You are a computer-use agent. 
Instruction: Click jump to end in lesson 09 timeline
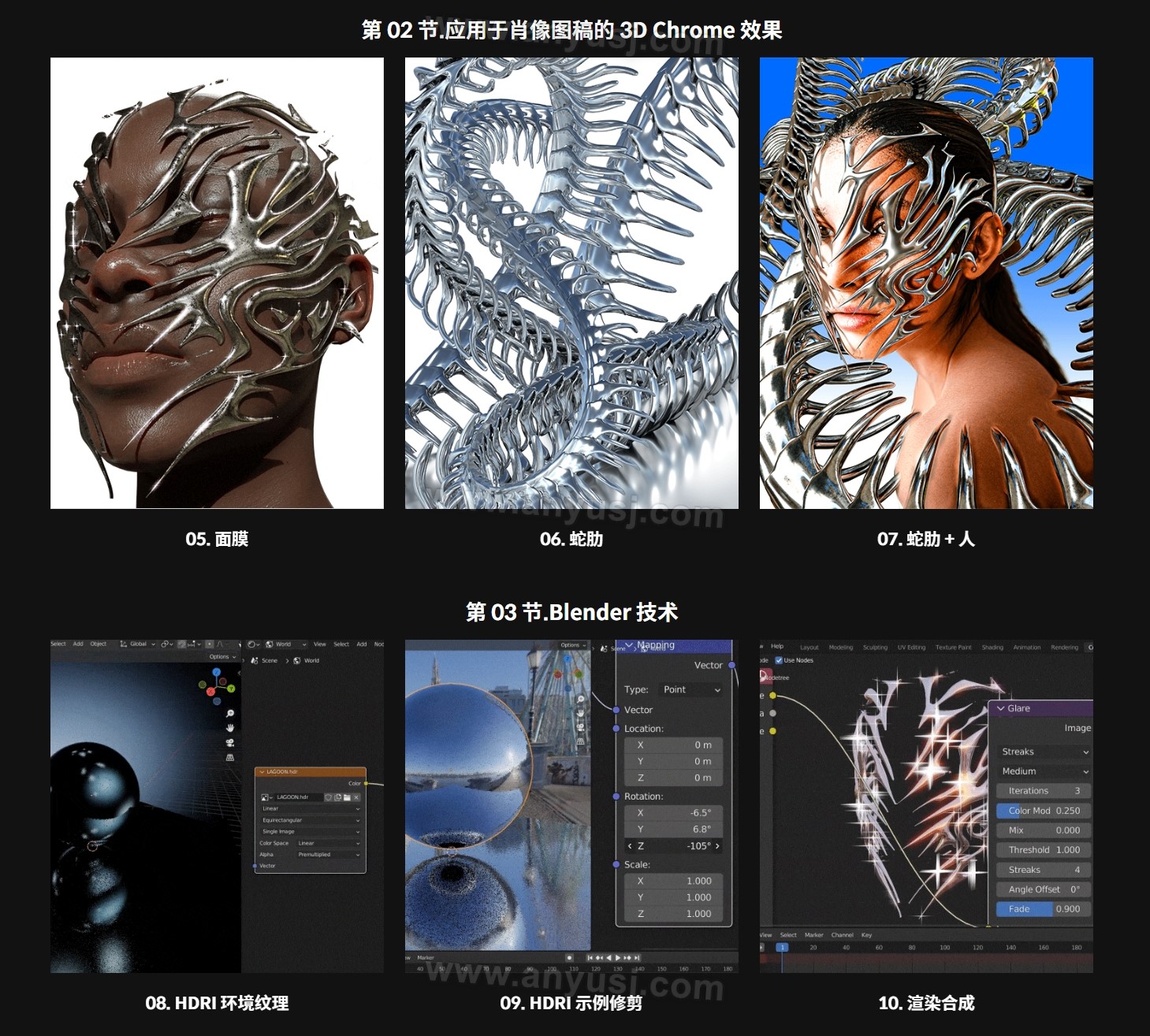click(x=637, y=957)
